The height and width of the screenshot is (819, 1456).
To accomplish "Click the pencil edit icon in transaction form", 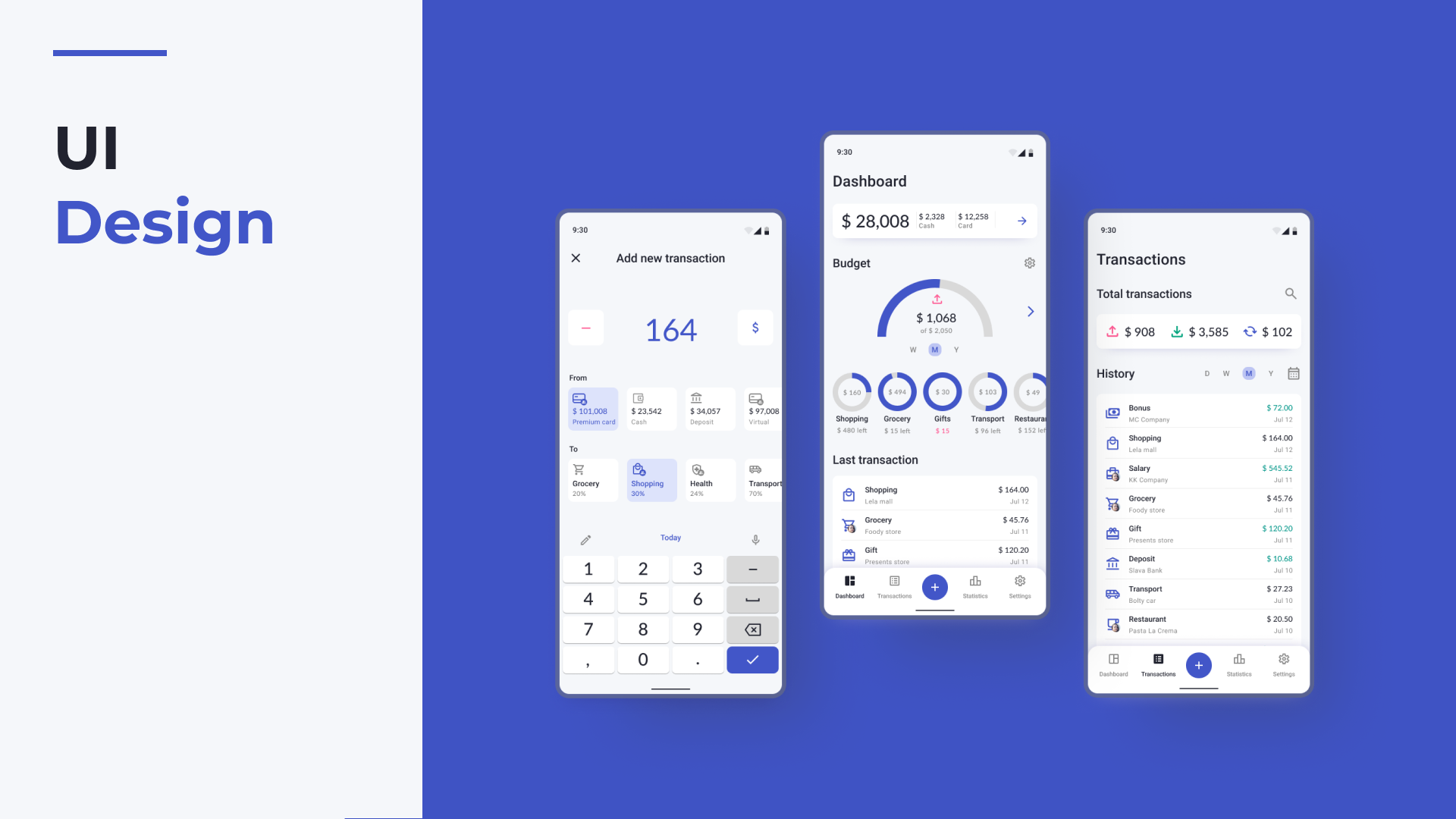I will 586,538.
